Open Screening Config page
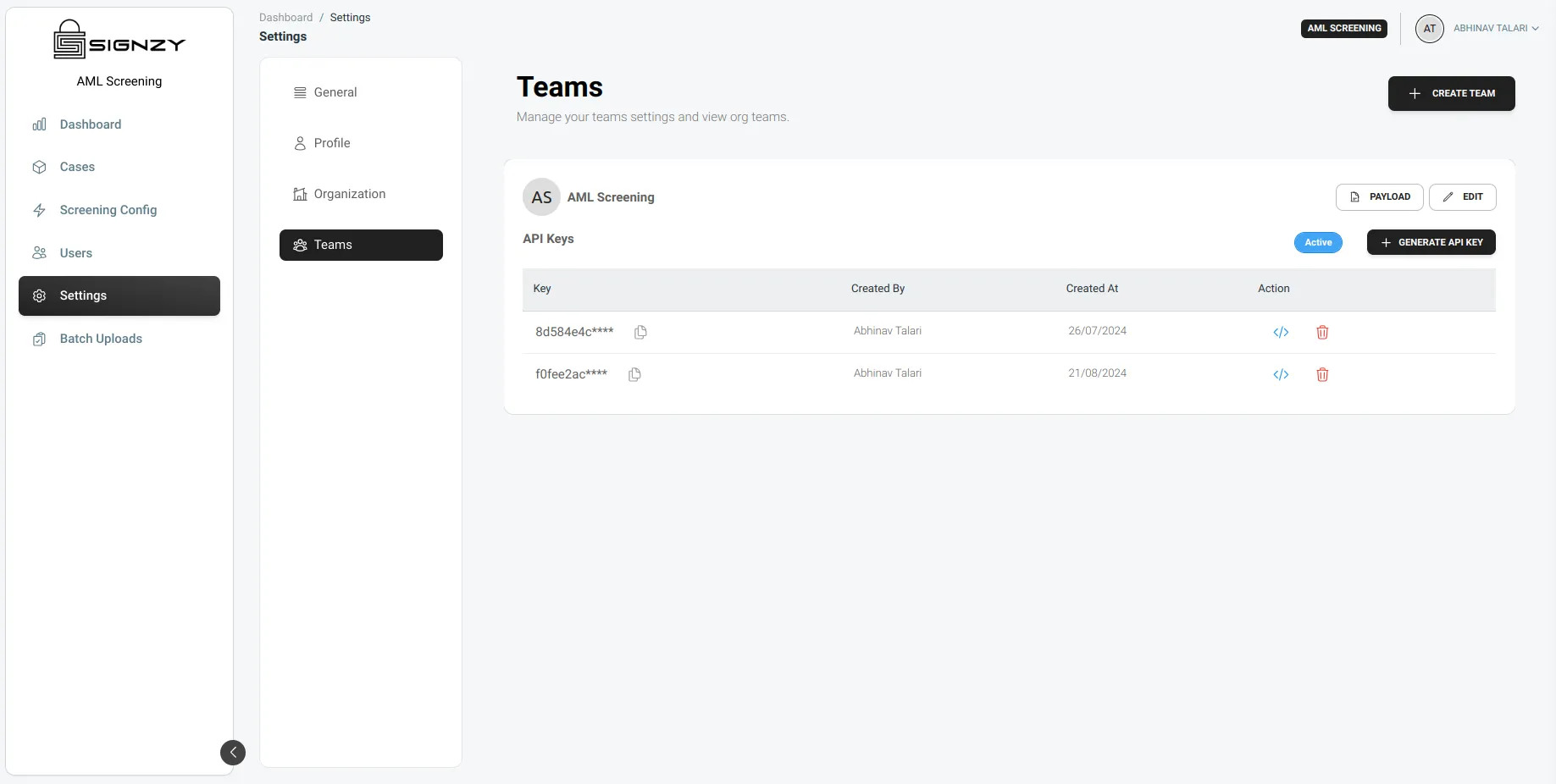The image size is (1556, 784). [119, 210]
